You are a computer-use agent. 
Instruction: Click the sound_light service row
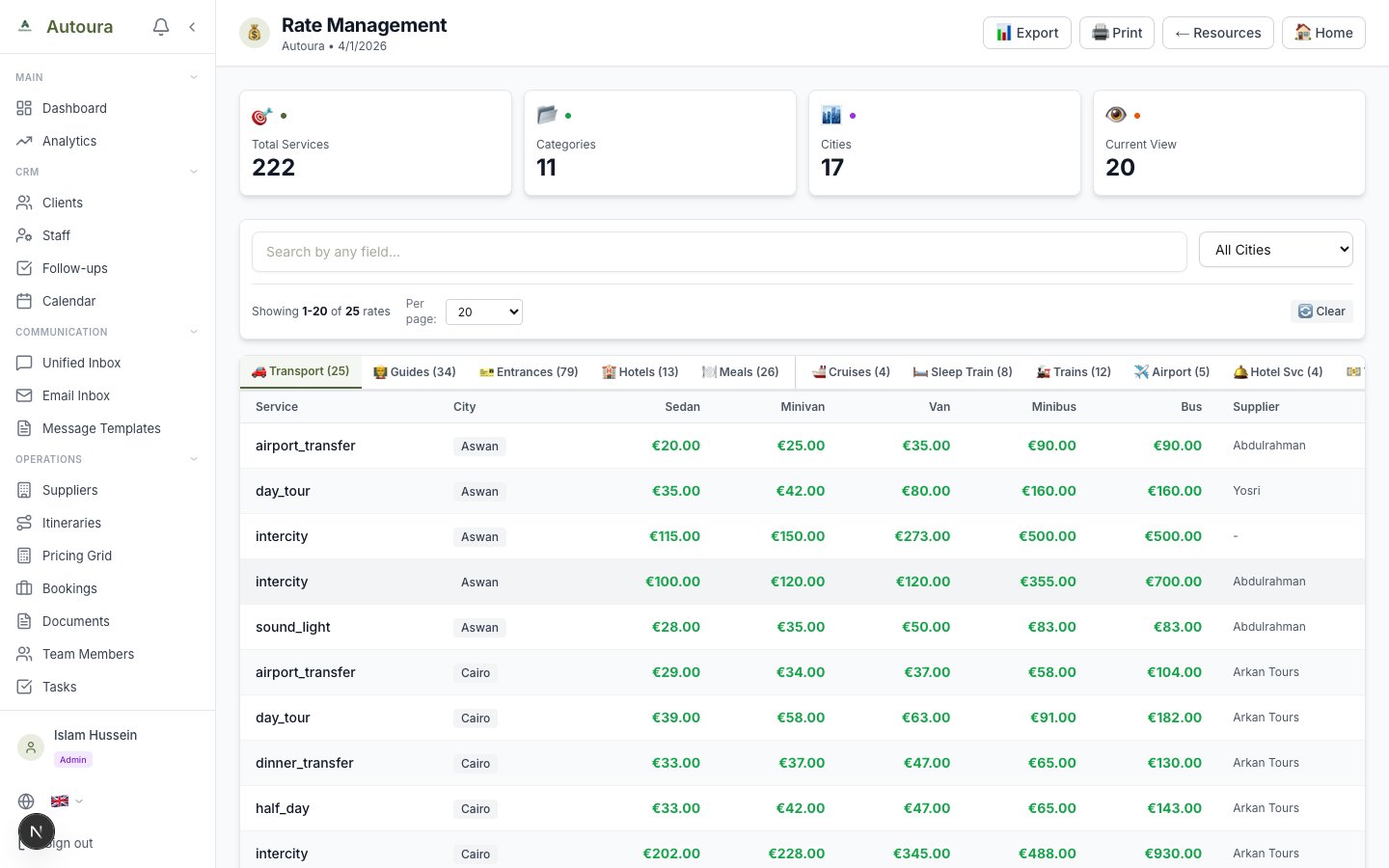(803, 627)
